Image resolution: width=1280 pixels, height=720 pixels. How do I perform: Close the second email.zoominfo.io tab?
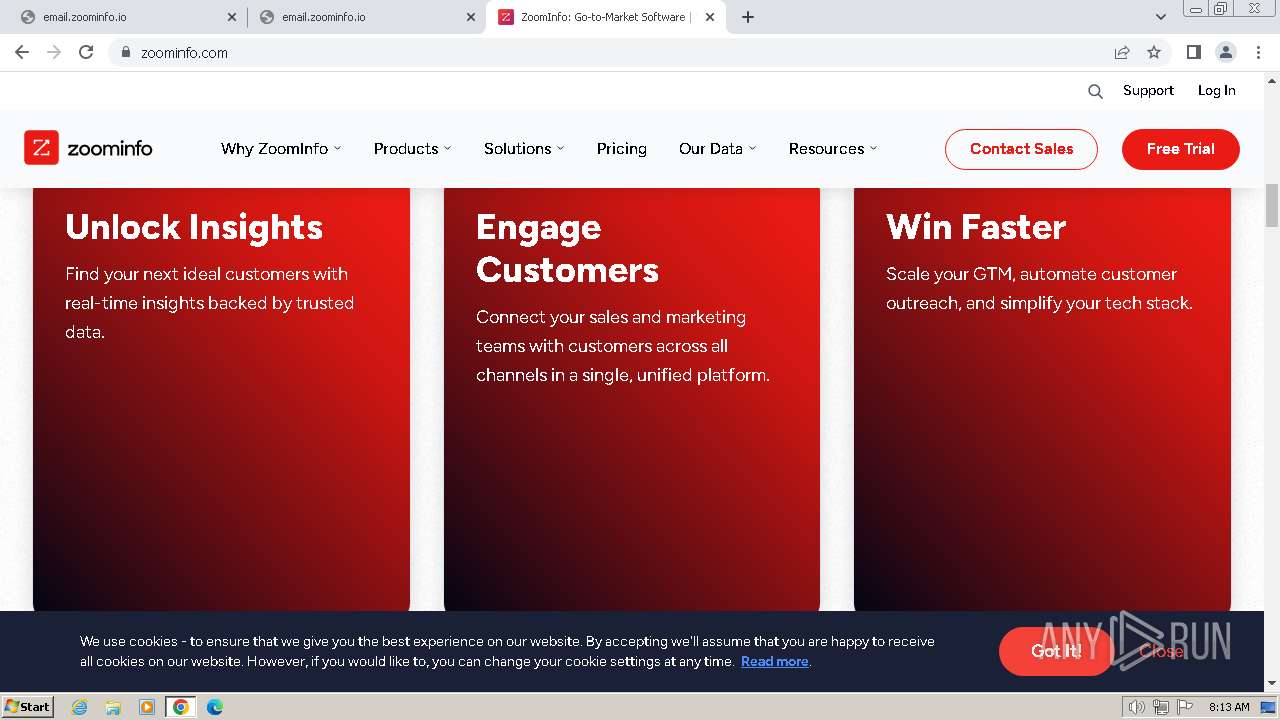pyautogui.click(x=471, y=17)
